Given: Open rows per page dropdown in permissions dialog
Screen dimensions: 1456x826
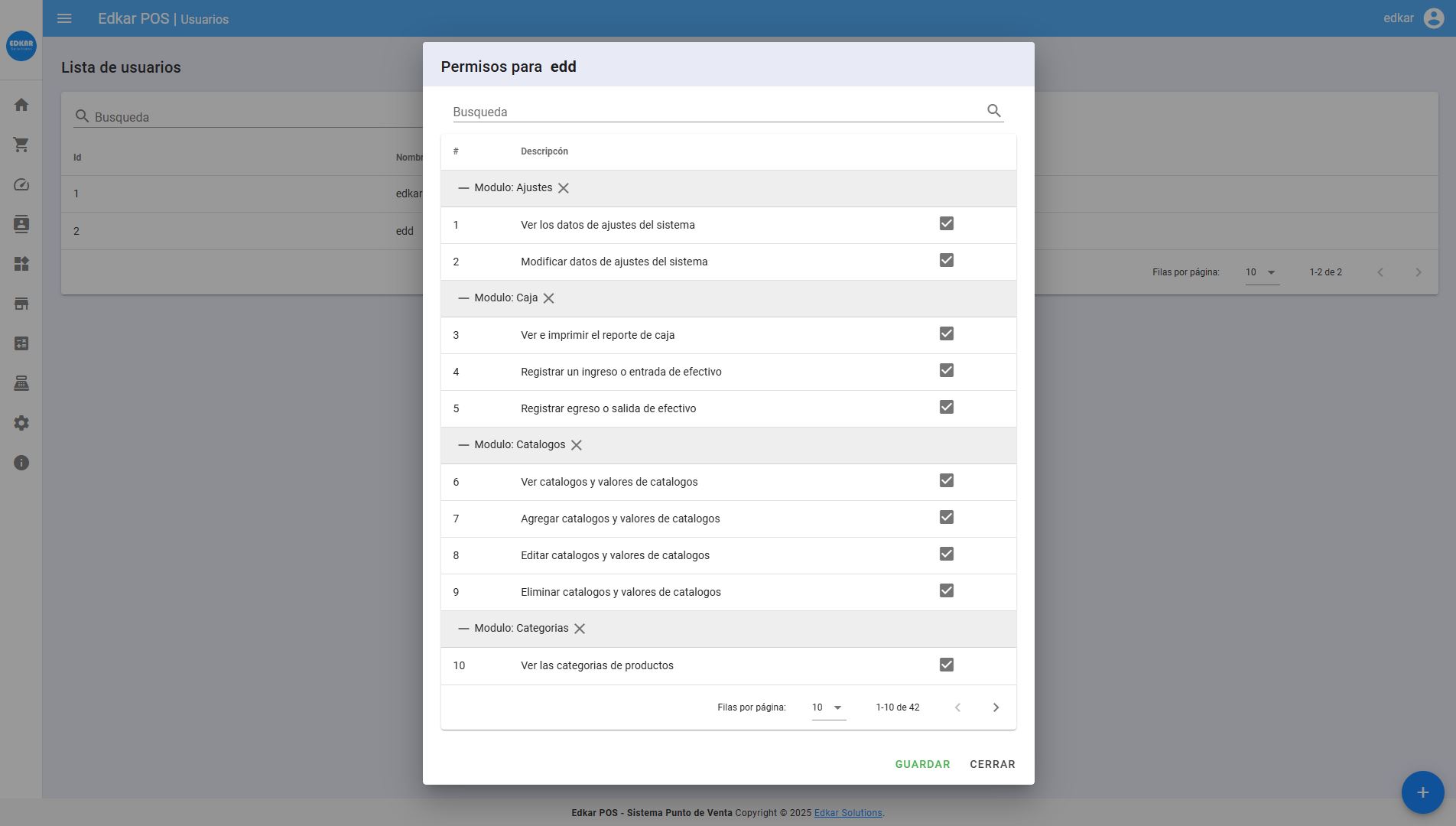Looking at the screenshot, I should tap(828, 707).
